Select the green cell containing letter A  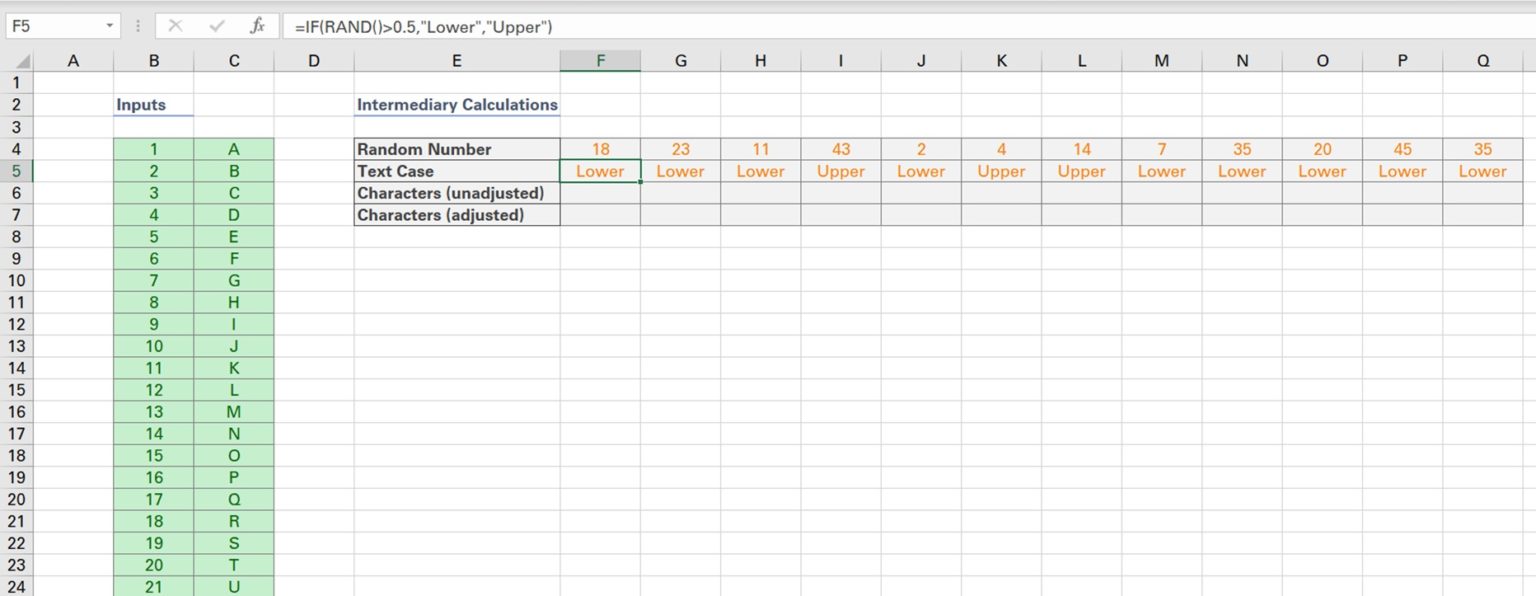coord(233,148)
